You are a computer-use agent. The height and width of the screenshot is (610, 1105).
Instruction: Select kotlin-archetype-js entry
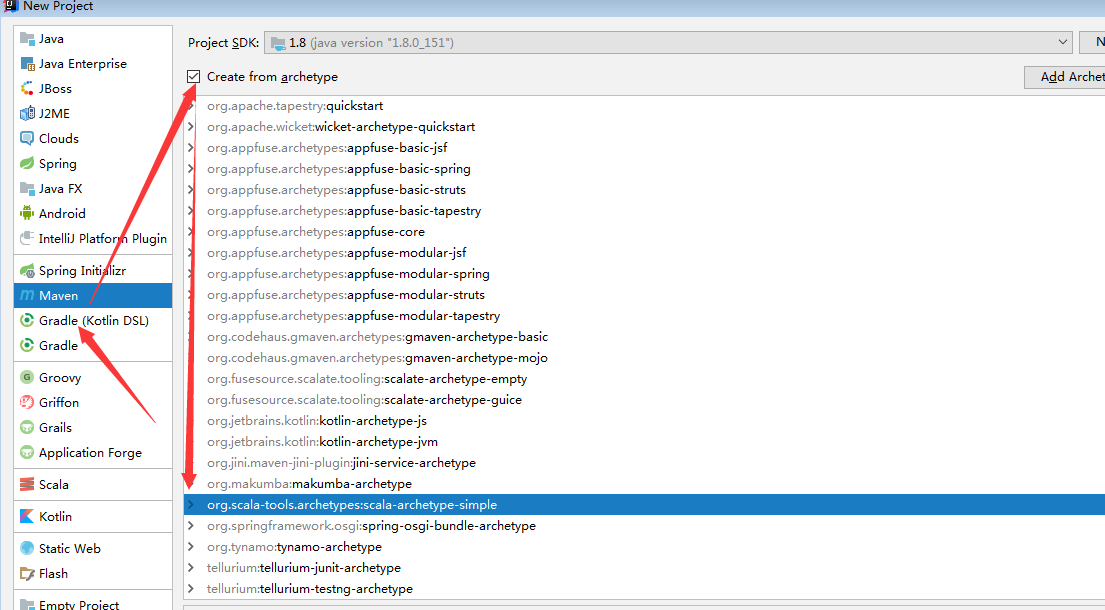pyautogui.click(x=317, y=421)
